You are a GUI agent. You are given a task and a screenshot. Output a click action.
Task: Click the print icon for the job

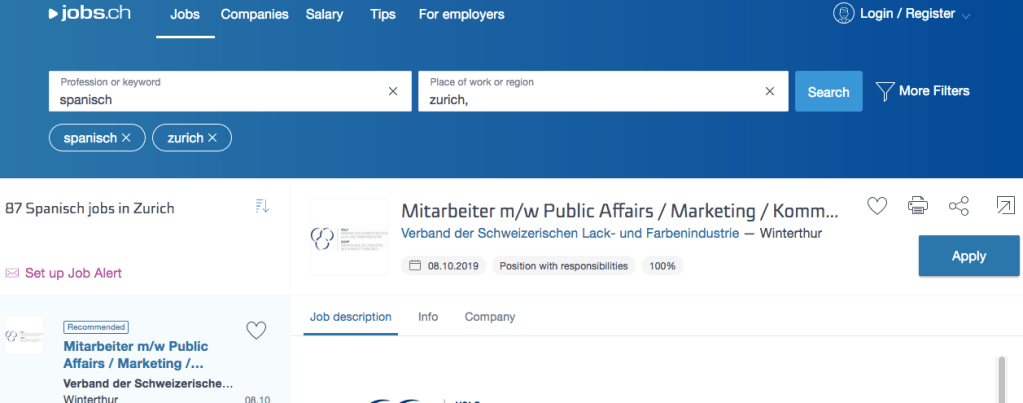click(917, 206)
